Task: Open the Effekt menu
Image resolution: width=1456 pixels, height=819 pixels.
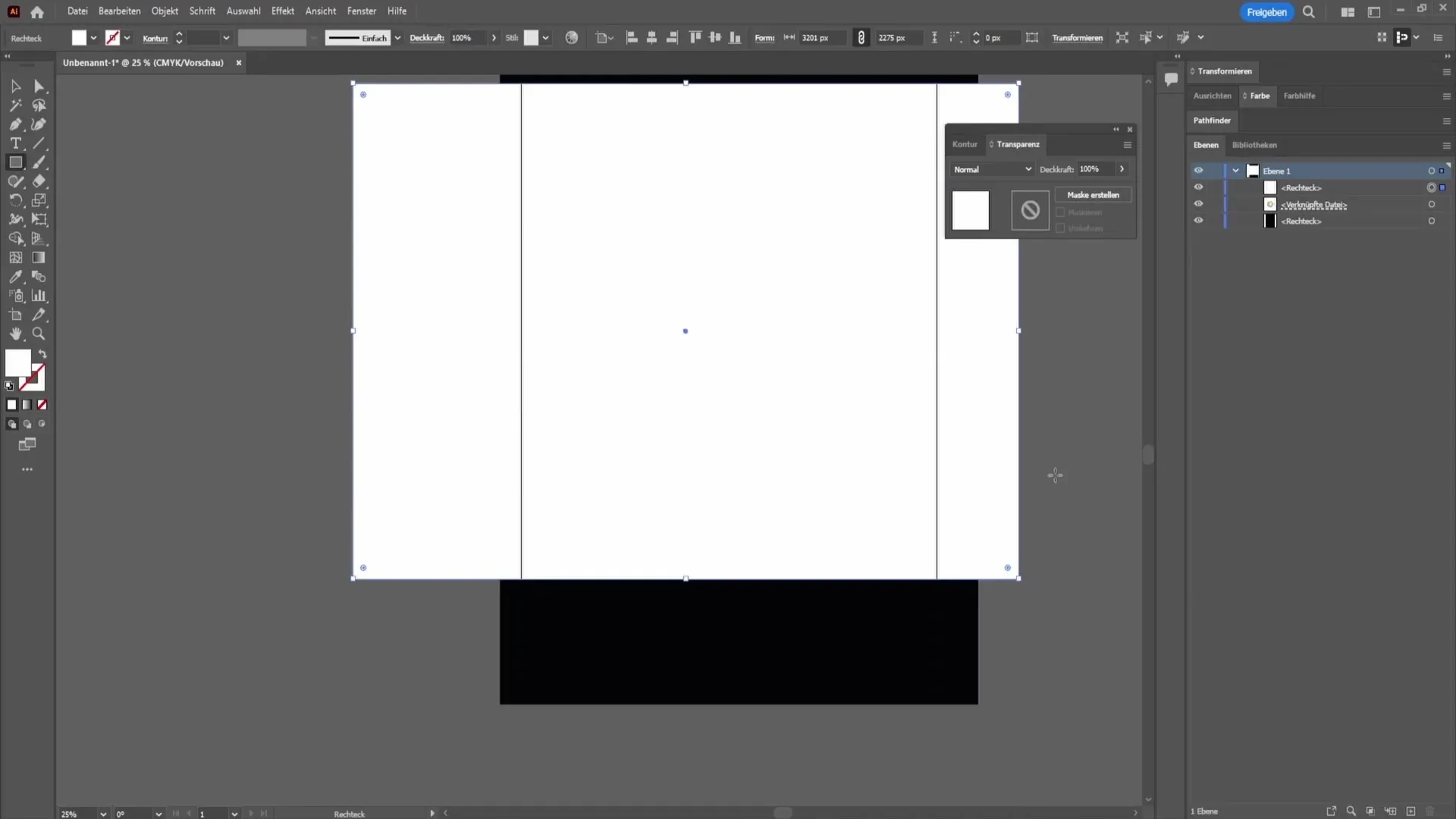Action: click(x=283, y=11)
